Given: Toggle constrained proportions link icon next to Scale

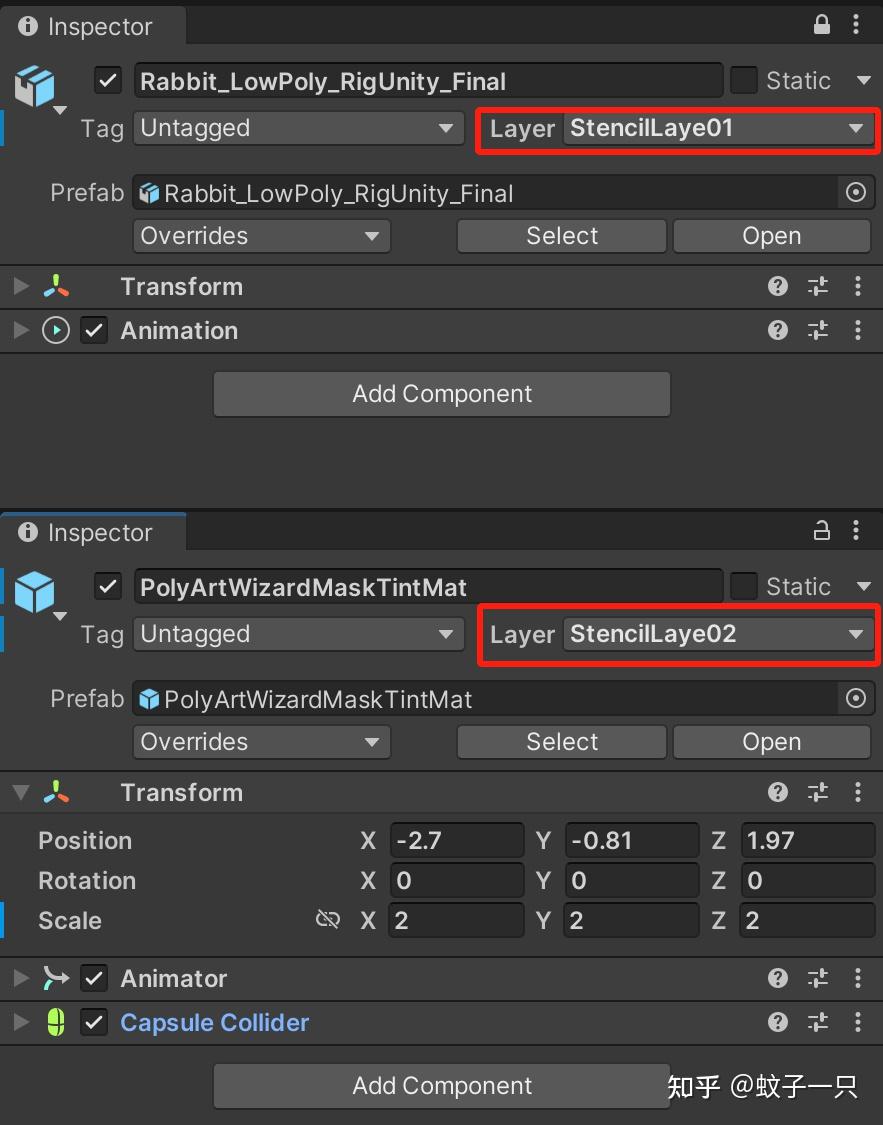Looking at the screenshot, I should pyautogui.click(x=328, y=919).
